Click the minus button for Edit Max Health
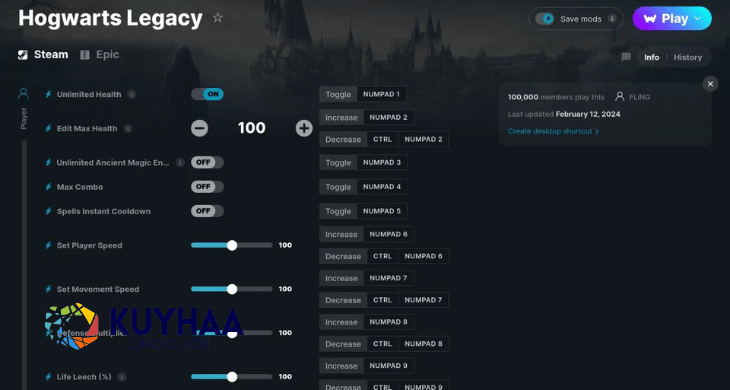Viewport: 730px width, 390px height. tap(199, 128)
